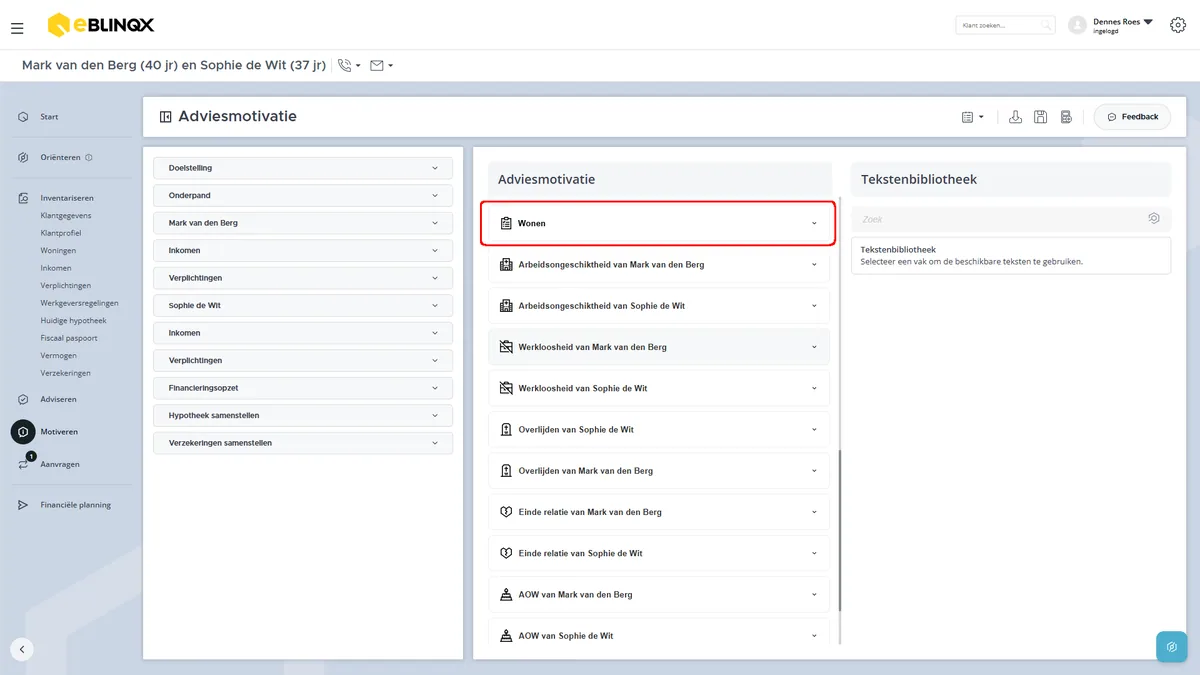1200x675 pixels.
Task: Go to Start in the sidebar
Action: pyautogui.click(x=49, y=117)
